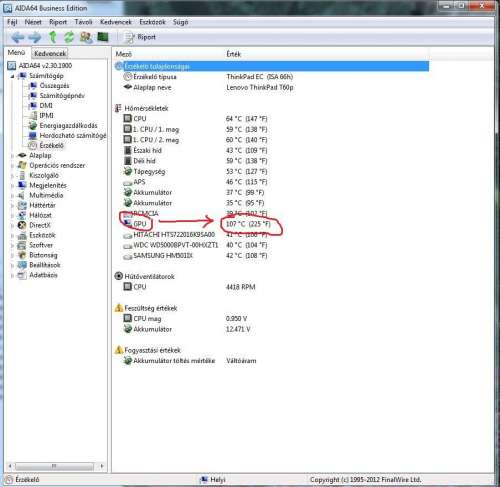
Task: Switch to the Menü tab
Action: [16, 53]
